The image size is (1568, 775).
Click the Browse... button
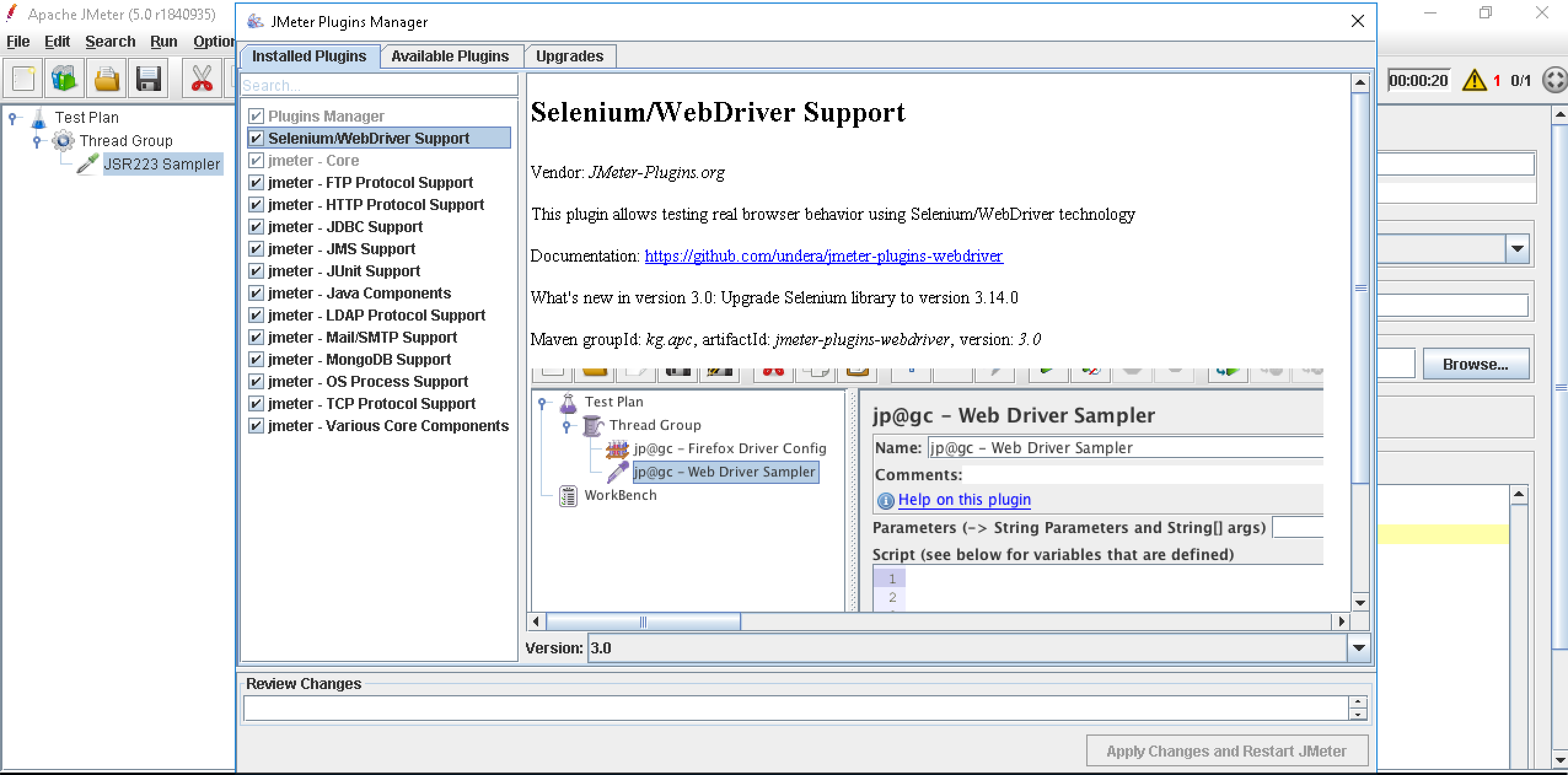1475,364
